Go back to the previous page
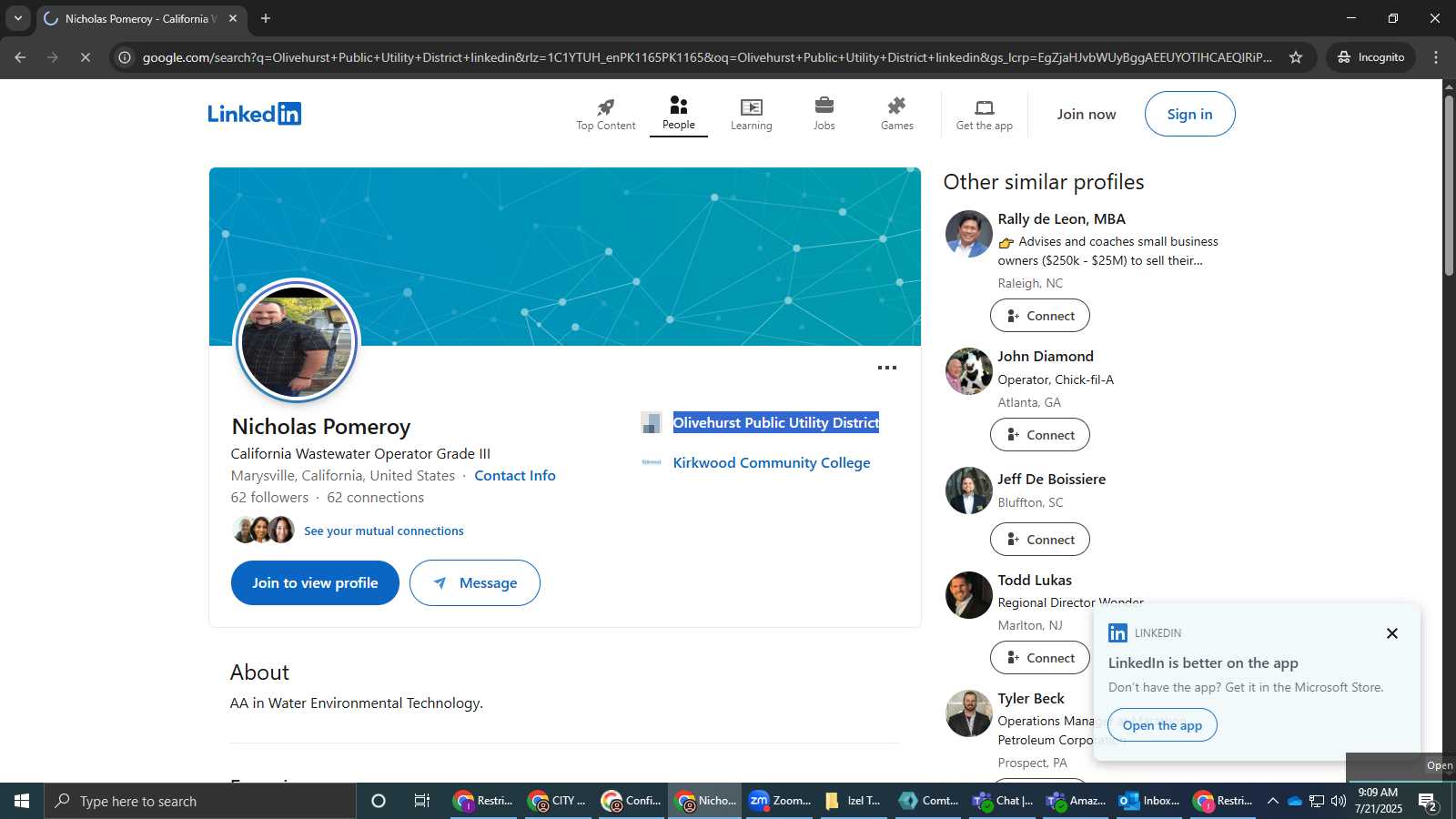 coord(20,57)
